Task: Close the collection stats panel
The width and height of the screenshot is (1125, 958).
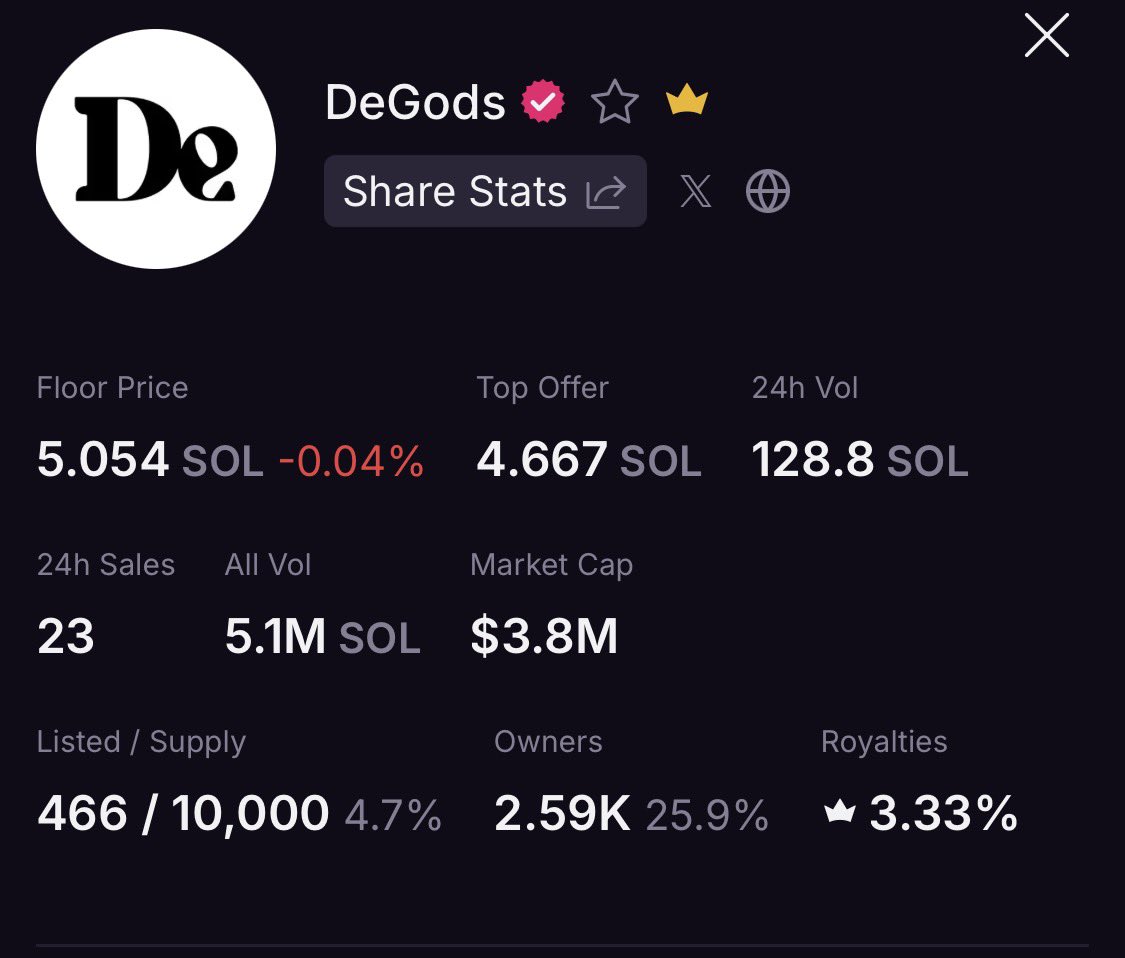Action: (1046, 36)
